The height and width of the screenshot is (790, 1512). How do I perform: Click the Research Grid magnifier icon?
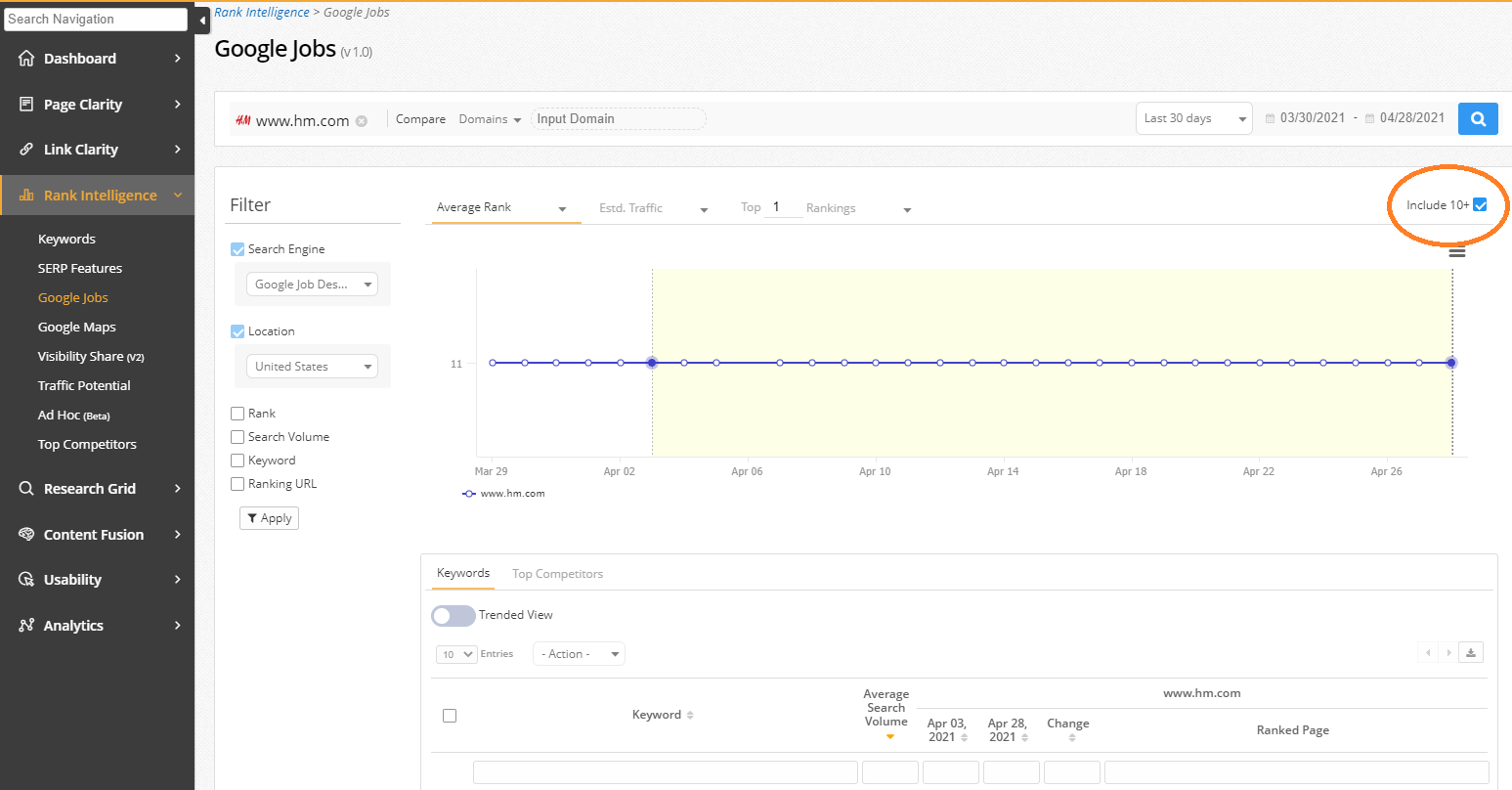(x=26, y=489)
